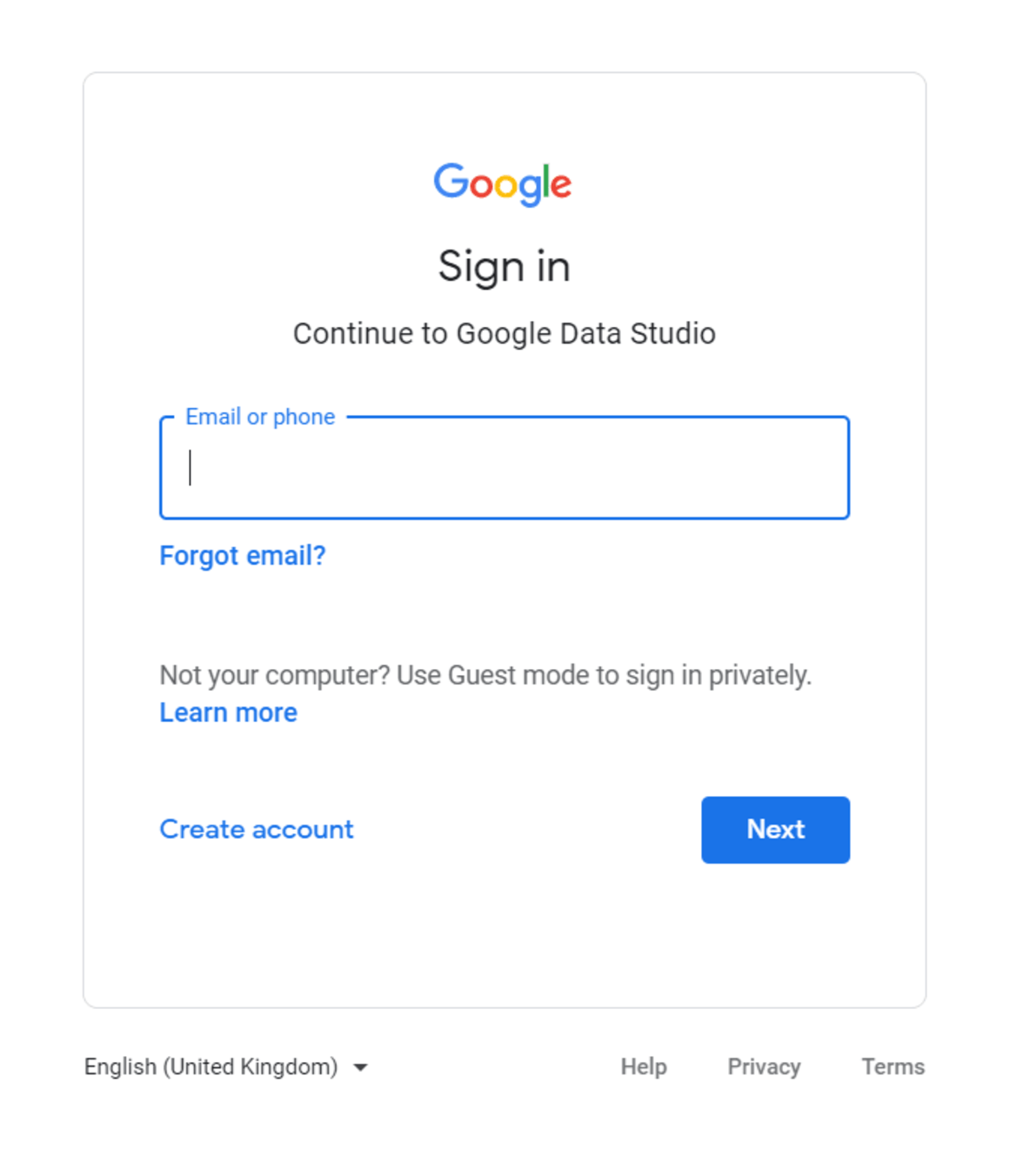Viewport: 1023px width, 1176px height.
Task: Select Create account
Action: (x=256, y=829)
